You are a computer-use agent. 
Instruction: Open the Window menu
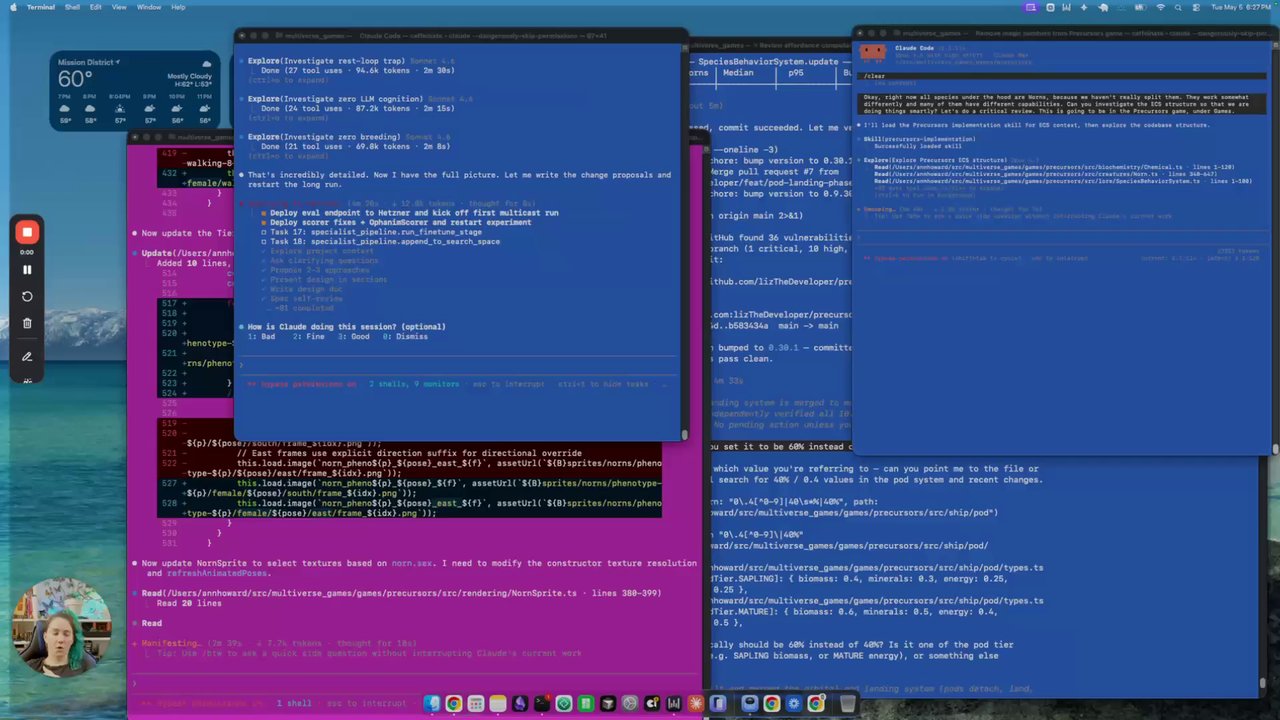pos(149,7)
